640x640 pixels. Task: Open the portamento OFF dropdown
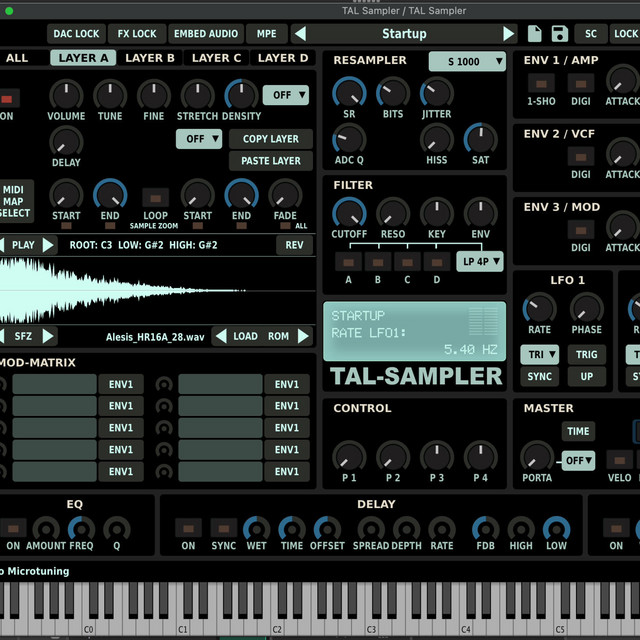pos(578,461)
